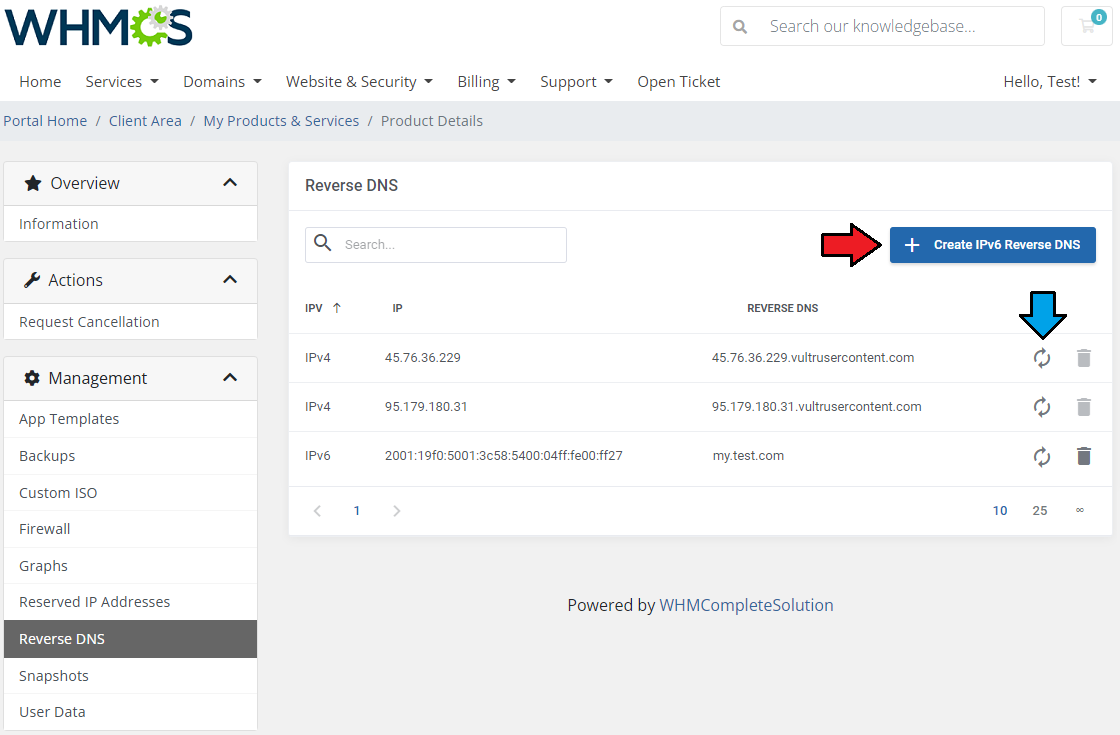The height and width of the screenshot is (735, 1120).
Task: Click Request Cancellation under Actions
Action: (130, 322)
